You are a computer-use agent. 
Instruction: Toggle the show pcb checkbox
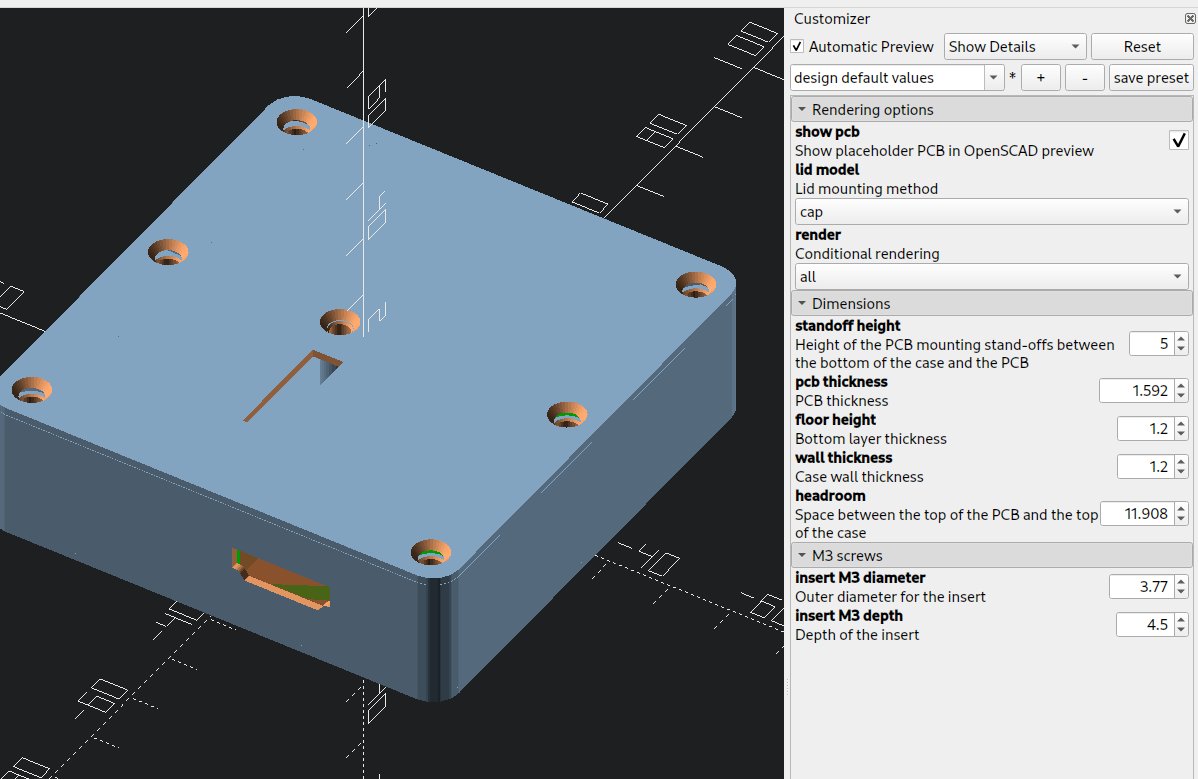(1179, 140)
